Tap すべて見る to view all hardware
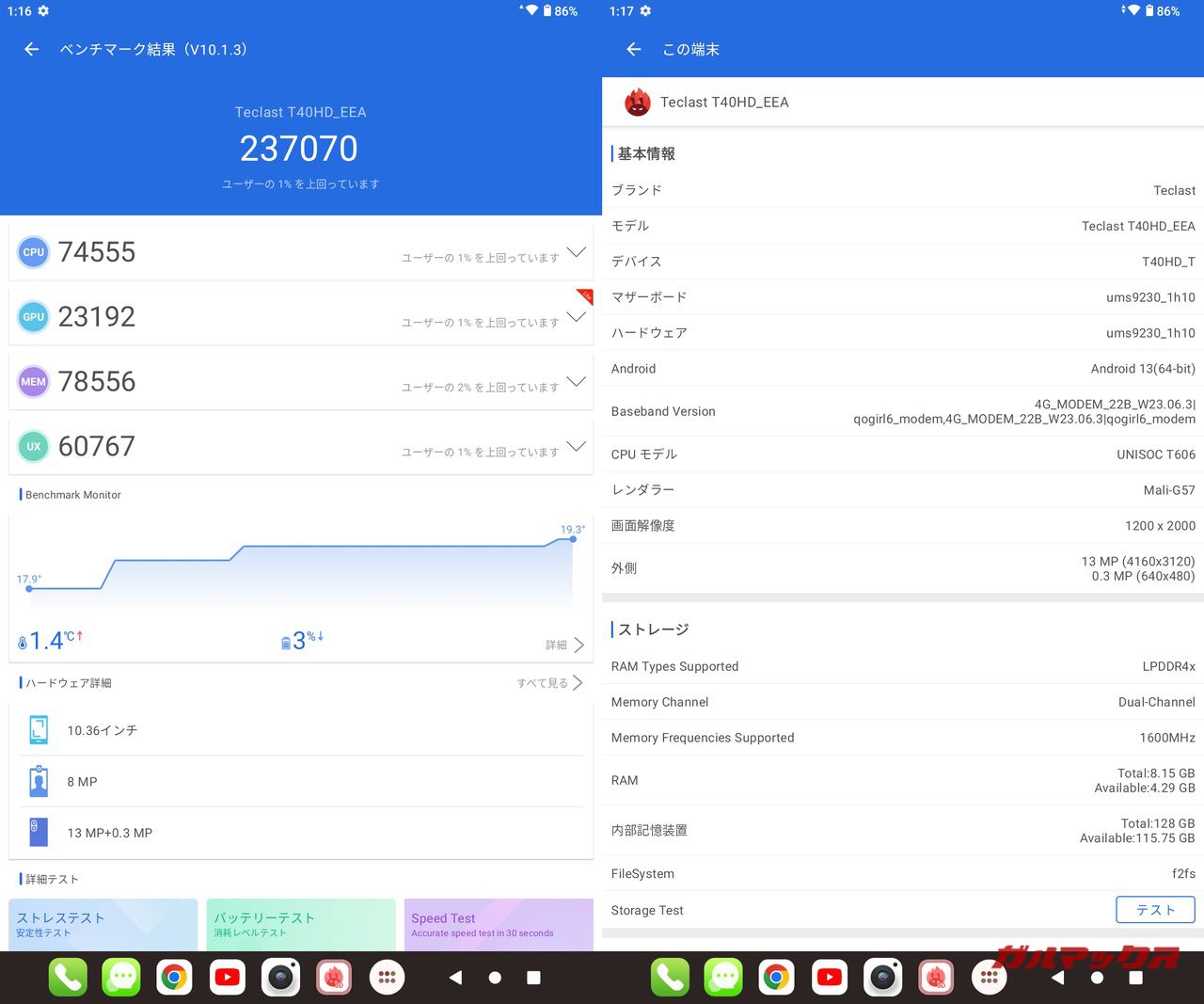Image resolution: width=1204 pixels, height=1004 pixels. pos(549,683)
